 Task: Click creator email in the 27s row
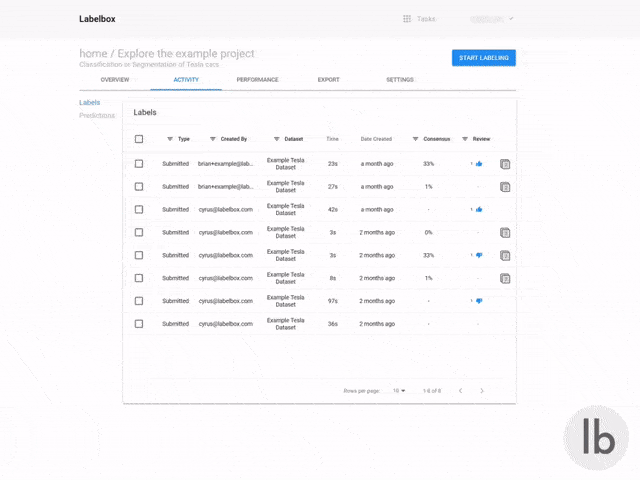click(226, 187)
